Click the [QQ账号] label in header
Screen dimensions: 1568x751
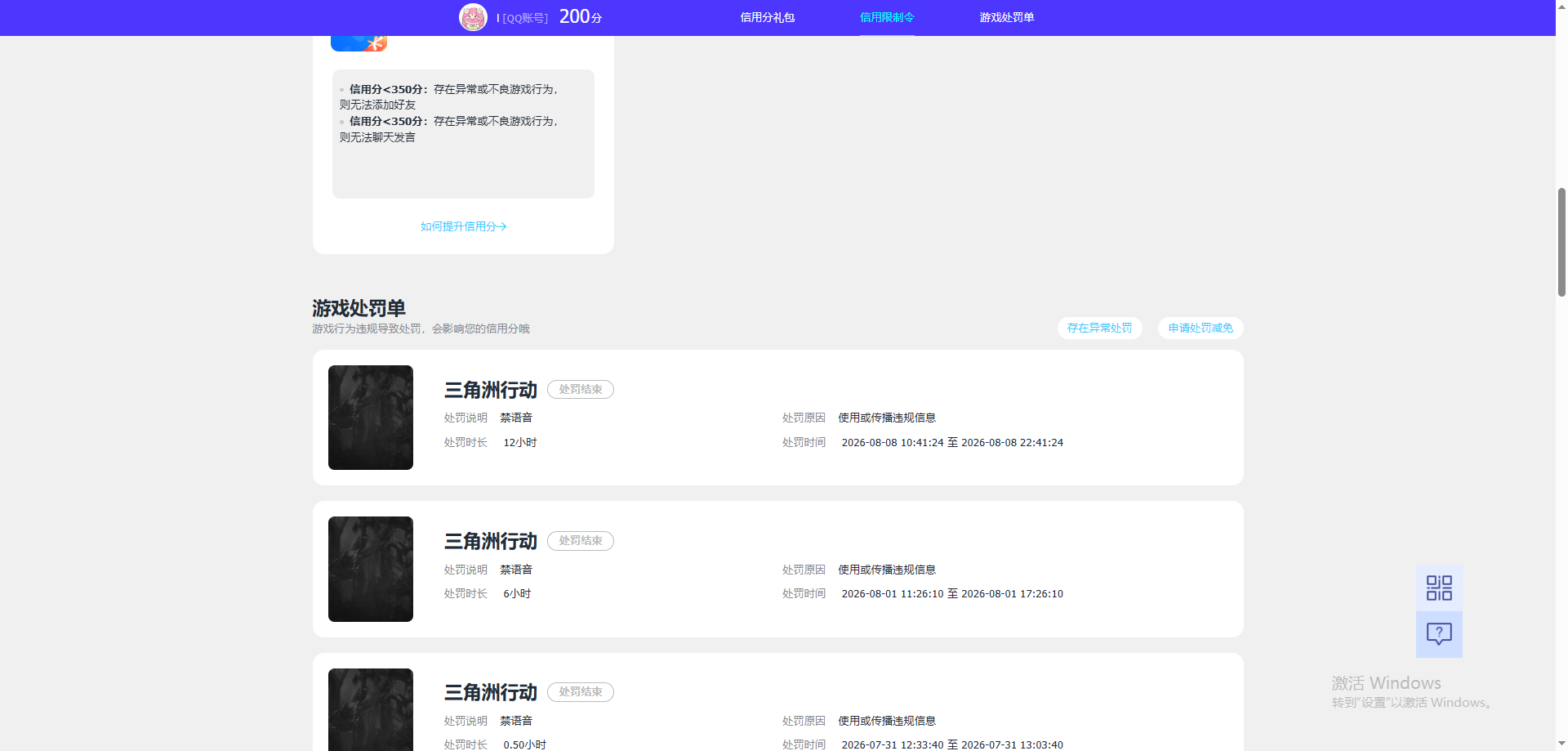(x=525, y=18)
